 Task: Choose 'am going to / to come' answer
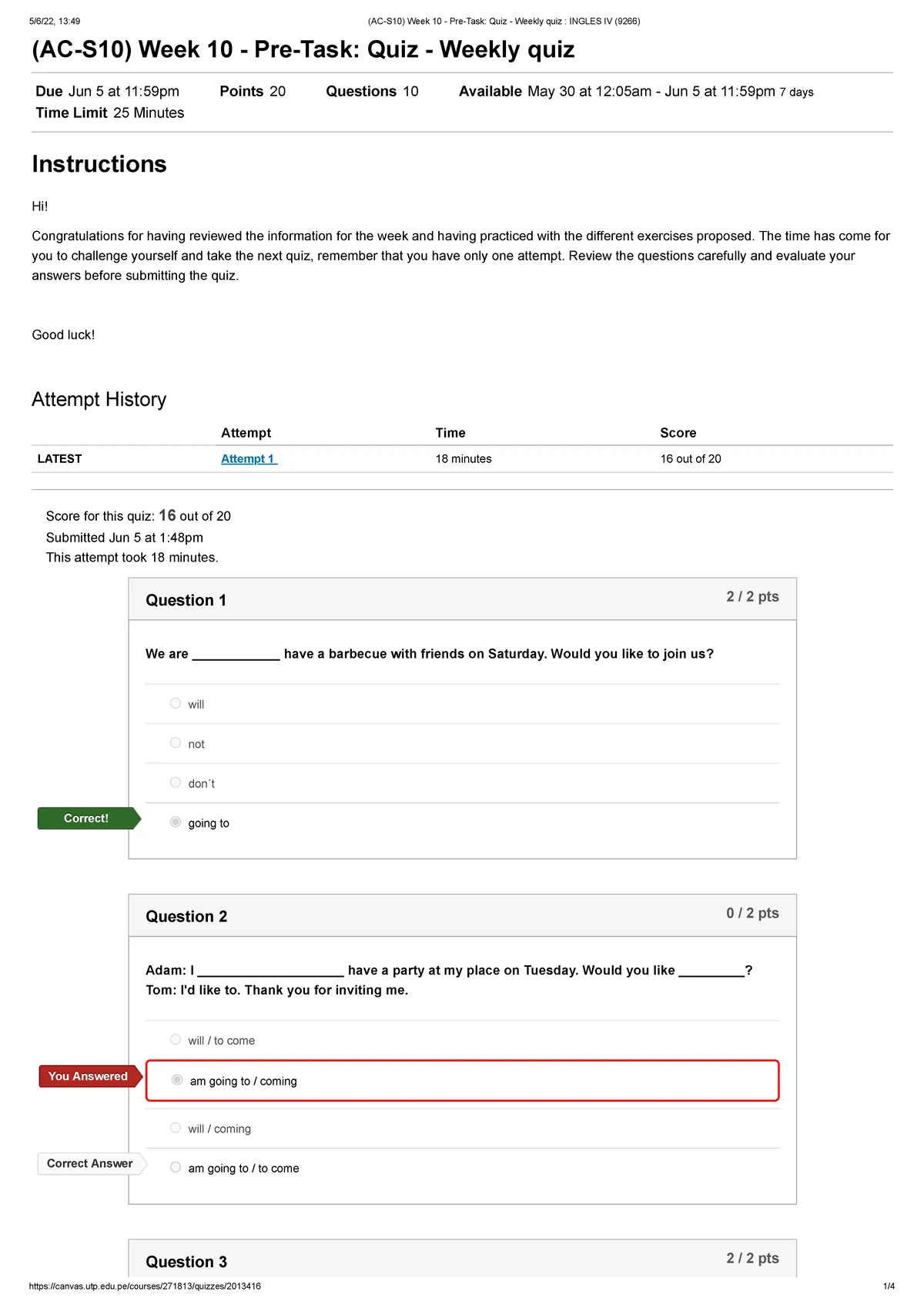tap(176, 1168)
